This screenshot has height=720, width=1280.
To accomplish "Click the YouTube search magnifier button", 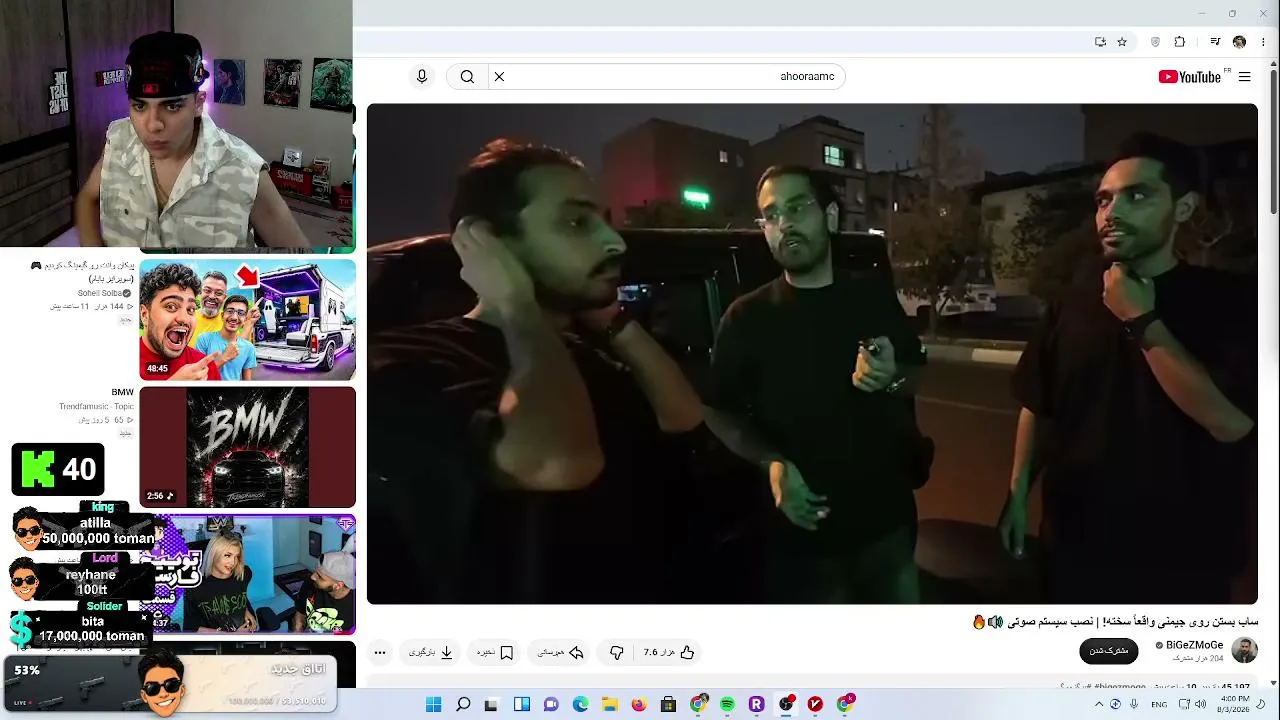I will 467,77.
